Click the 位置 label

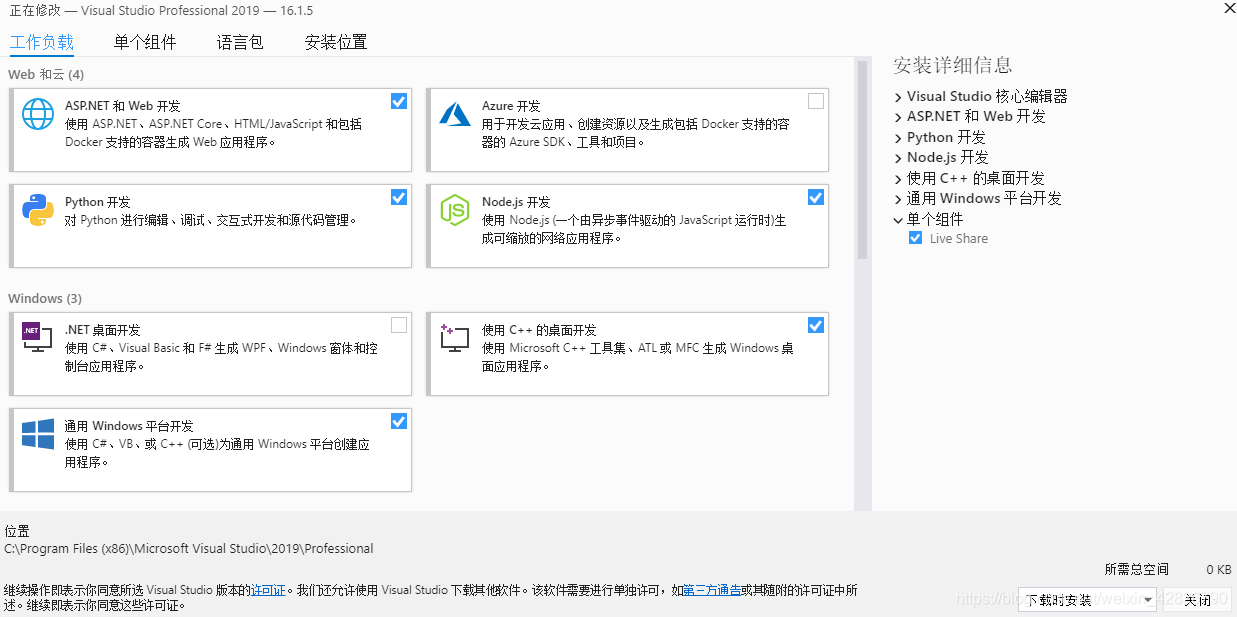tap(17, 531)
